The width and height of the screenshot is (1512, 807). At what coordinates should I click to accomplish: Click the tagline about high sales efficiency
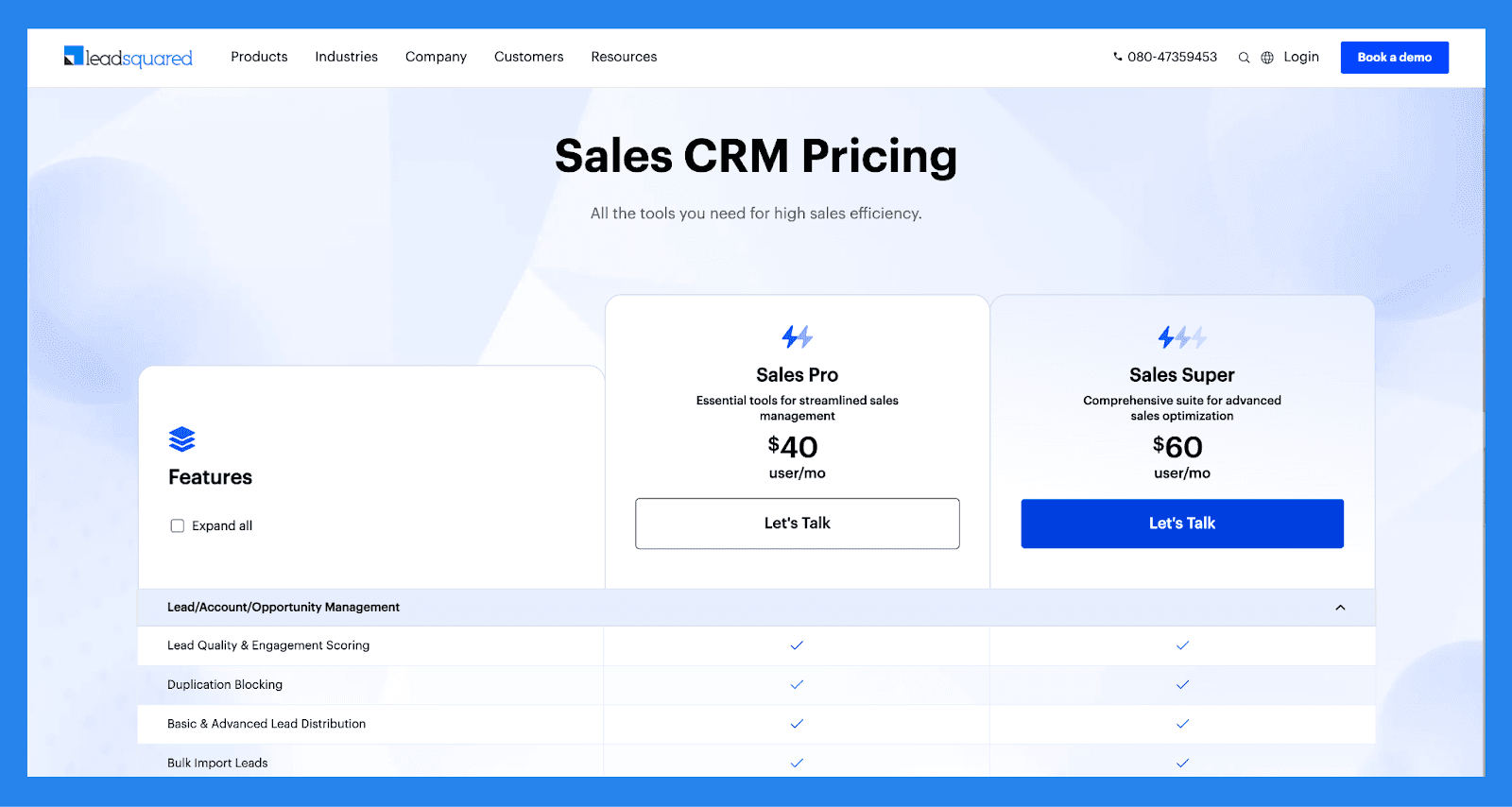coord(756,214)
